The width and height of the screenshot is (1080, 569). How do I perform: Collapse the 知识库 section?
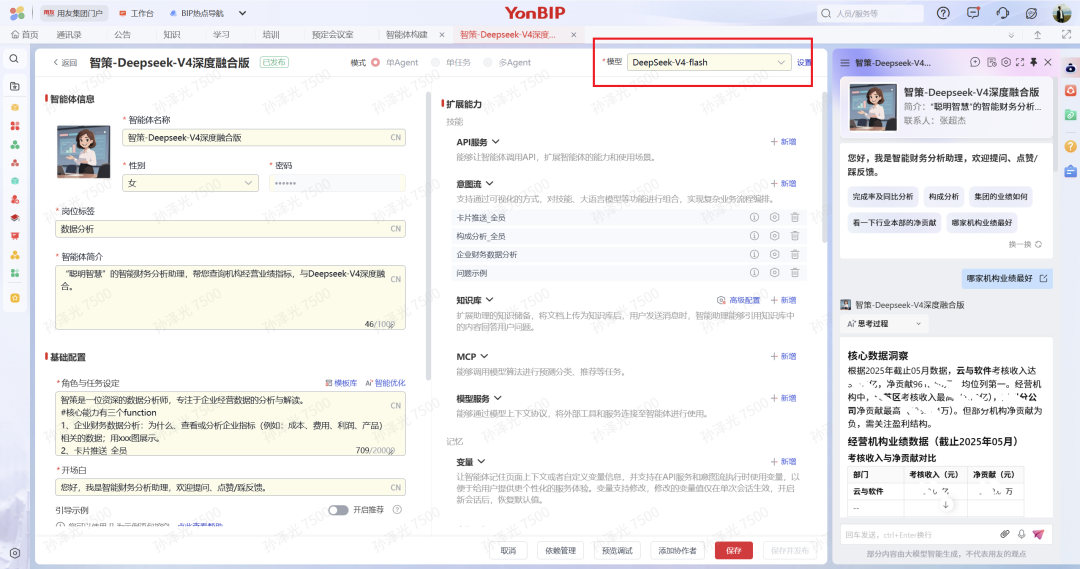coord(490,300)
